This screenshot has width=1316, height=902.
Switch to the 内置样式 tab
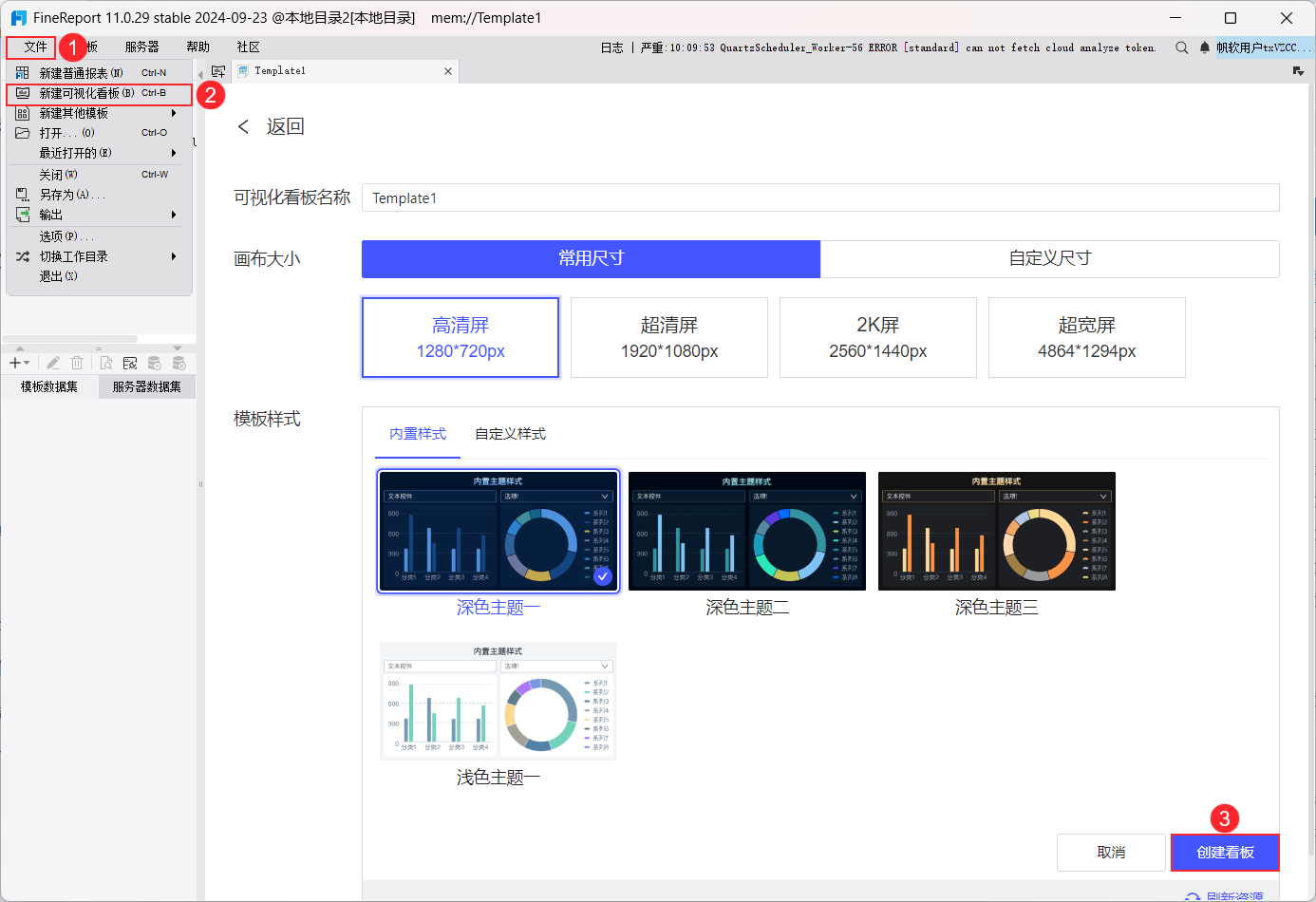418,434
